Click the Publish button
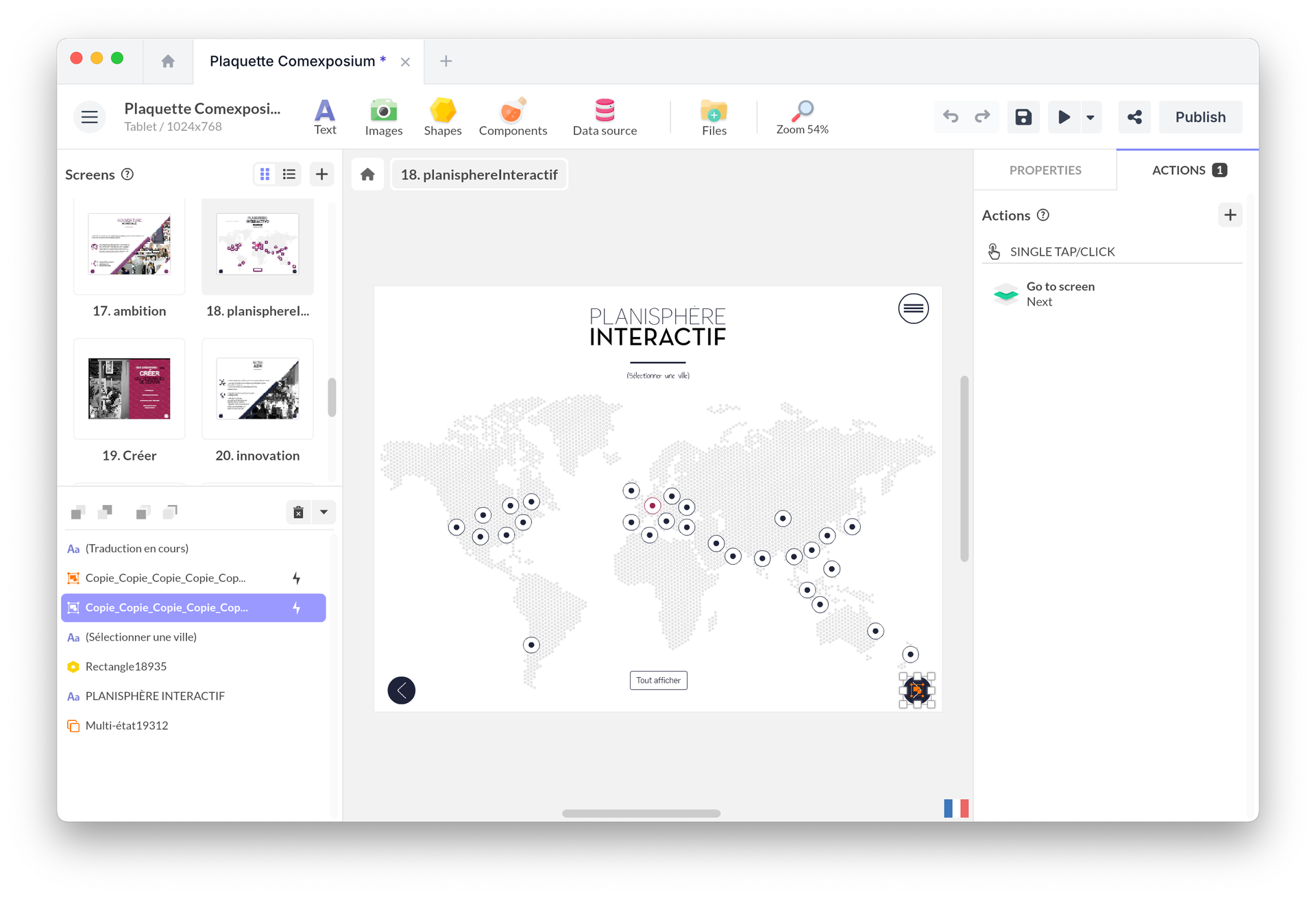 pos(1200,116)
